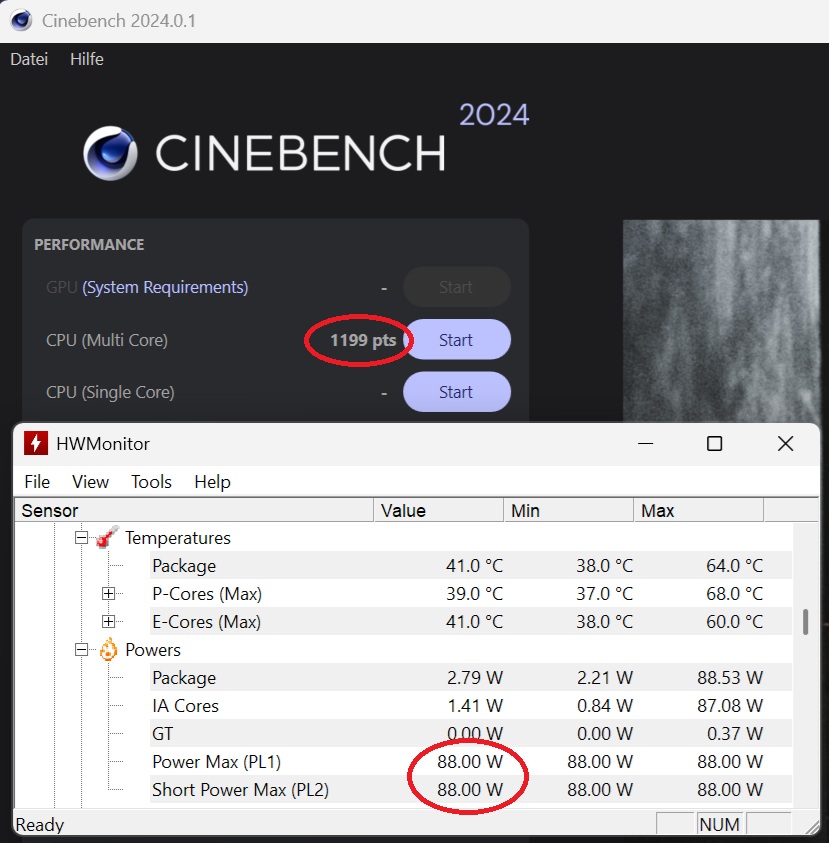829x843 pixels.
Task: Click the Cinebench app icon in title bar
Action: pyautogui.click(x=22, y=20)
